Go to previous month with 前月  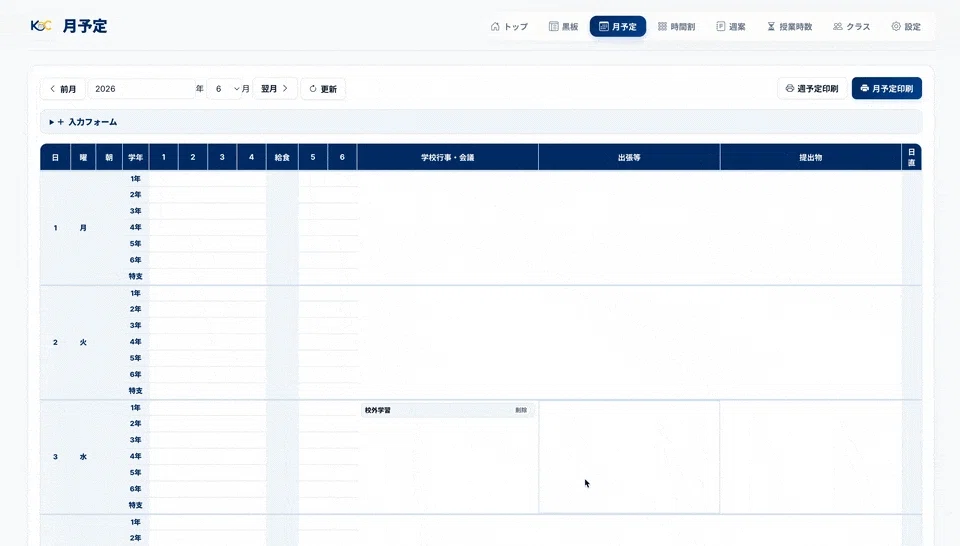click(x=63, y=89)
